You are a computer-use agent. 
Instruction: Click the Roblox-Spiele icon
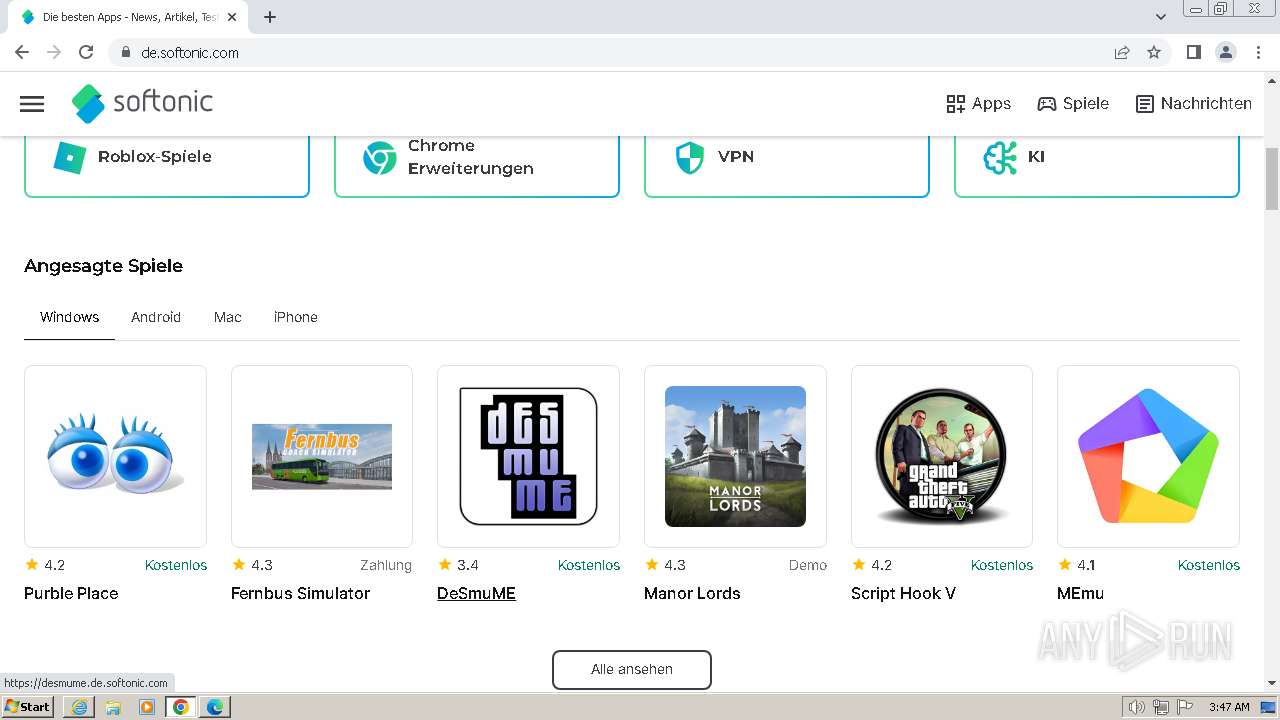click(x=70, y=157)
